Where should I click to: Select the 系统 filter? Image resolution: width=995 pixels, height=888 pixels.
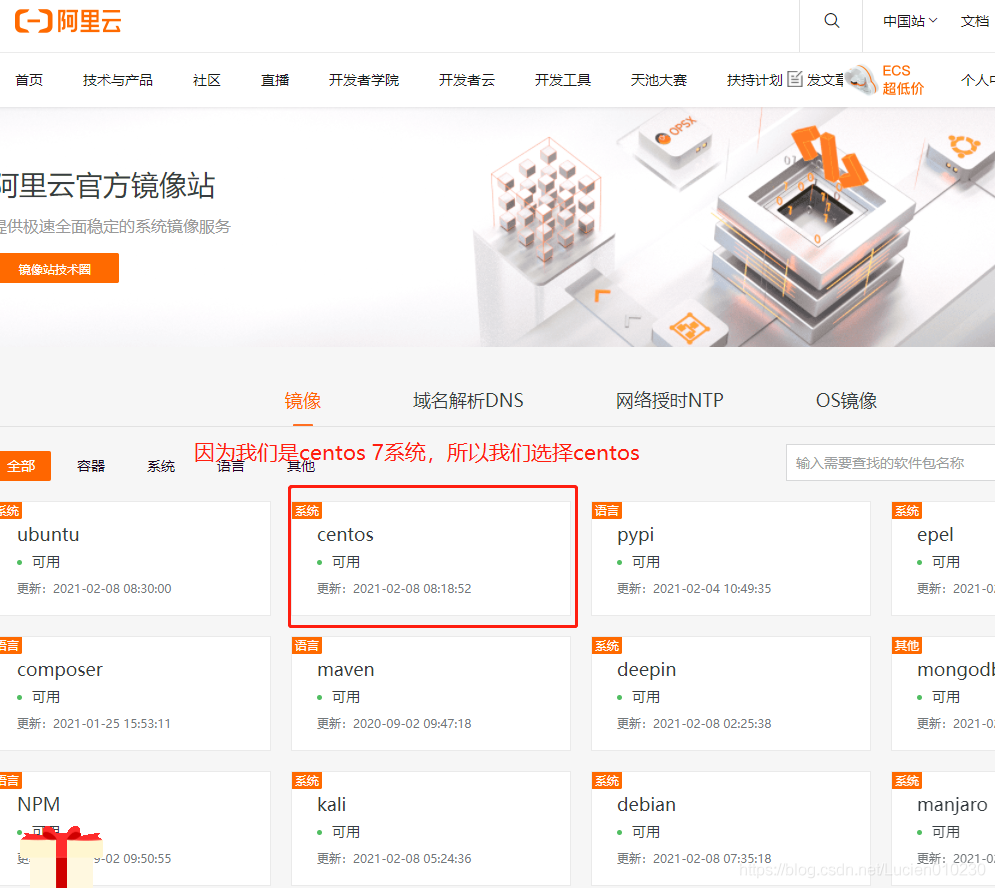pos(161,466)
